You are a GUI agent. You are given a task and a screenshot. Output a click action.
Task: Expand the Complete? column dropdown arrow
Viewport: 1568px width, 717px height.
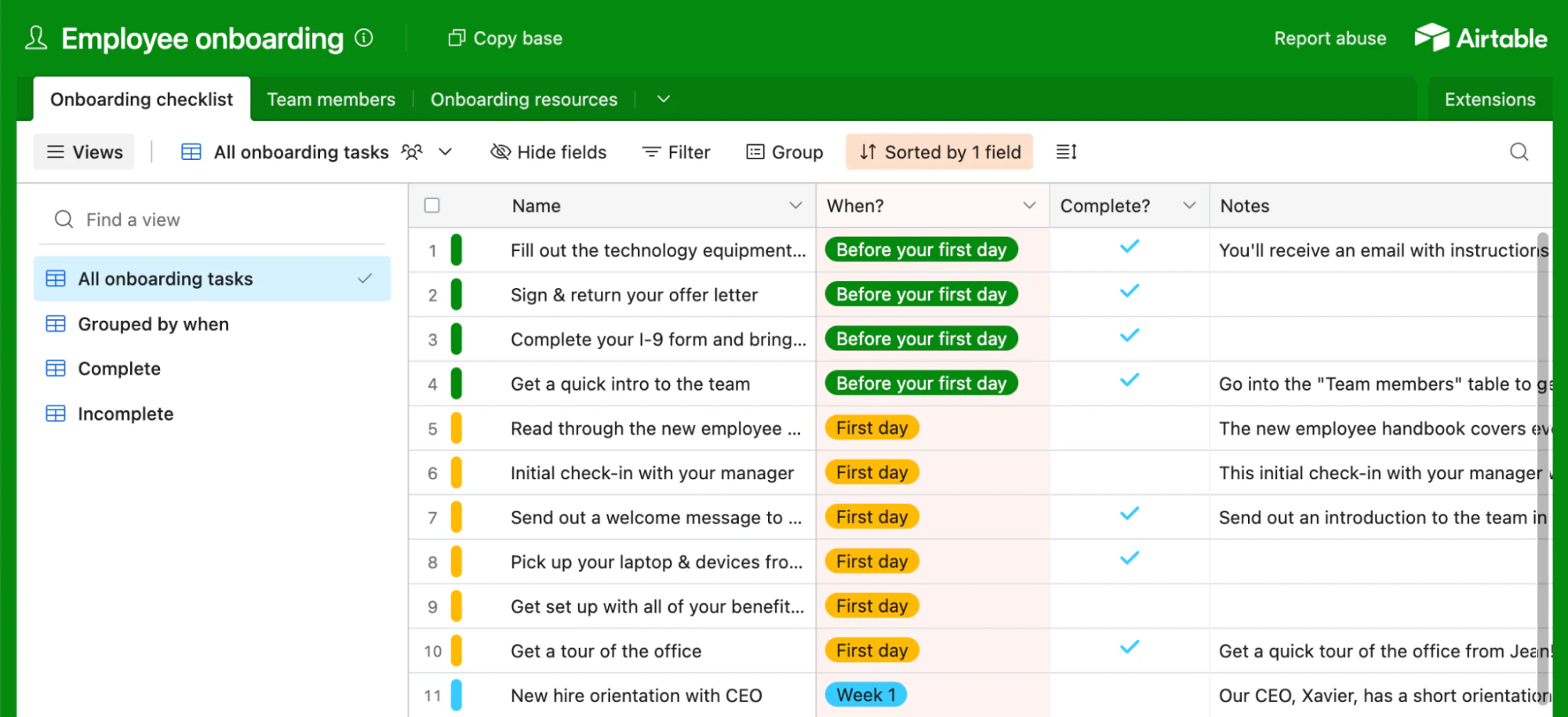pos(1189,206)
